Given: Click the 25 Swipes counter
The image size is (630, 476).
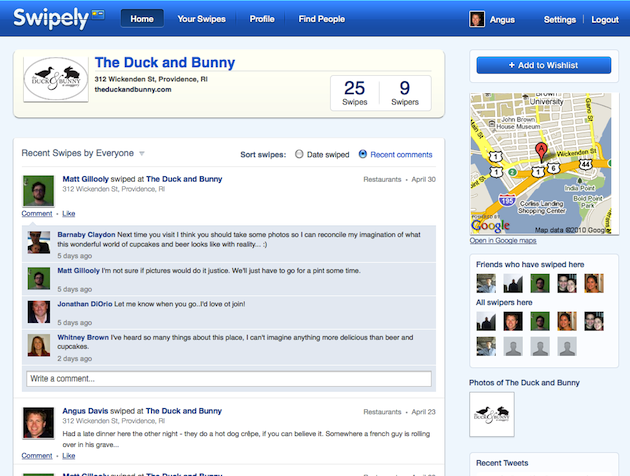Looking at the screenshot, I should 355,93.
